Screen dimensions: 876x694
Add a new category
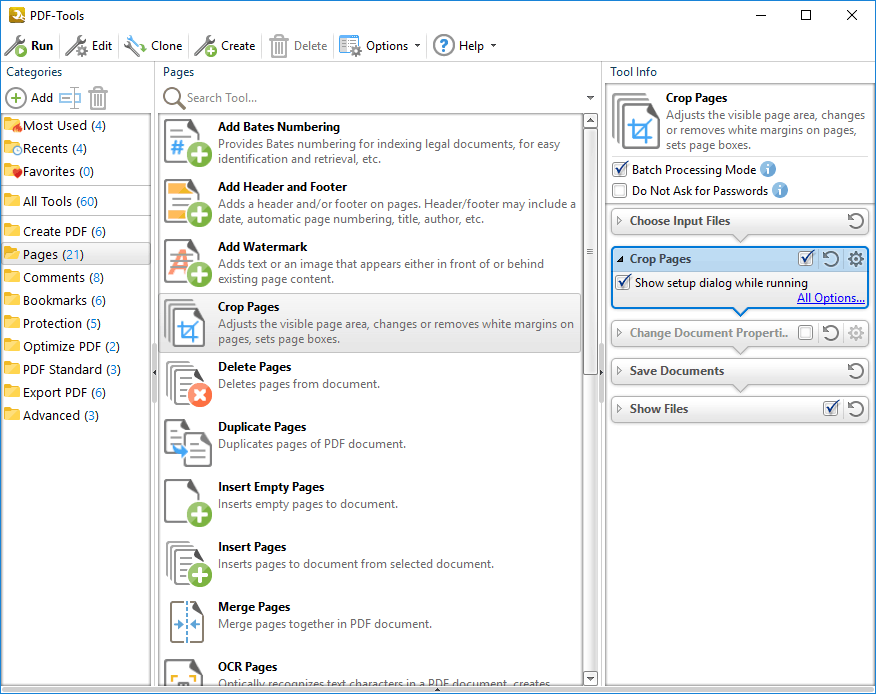pyautogui.click(x=30, y=98)
